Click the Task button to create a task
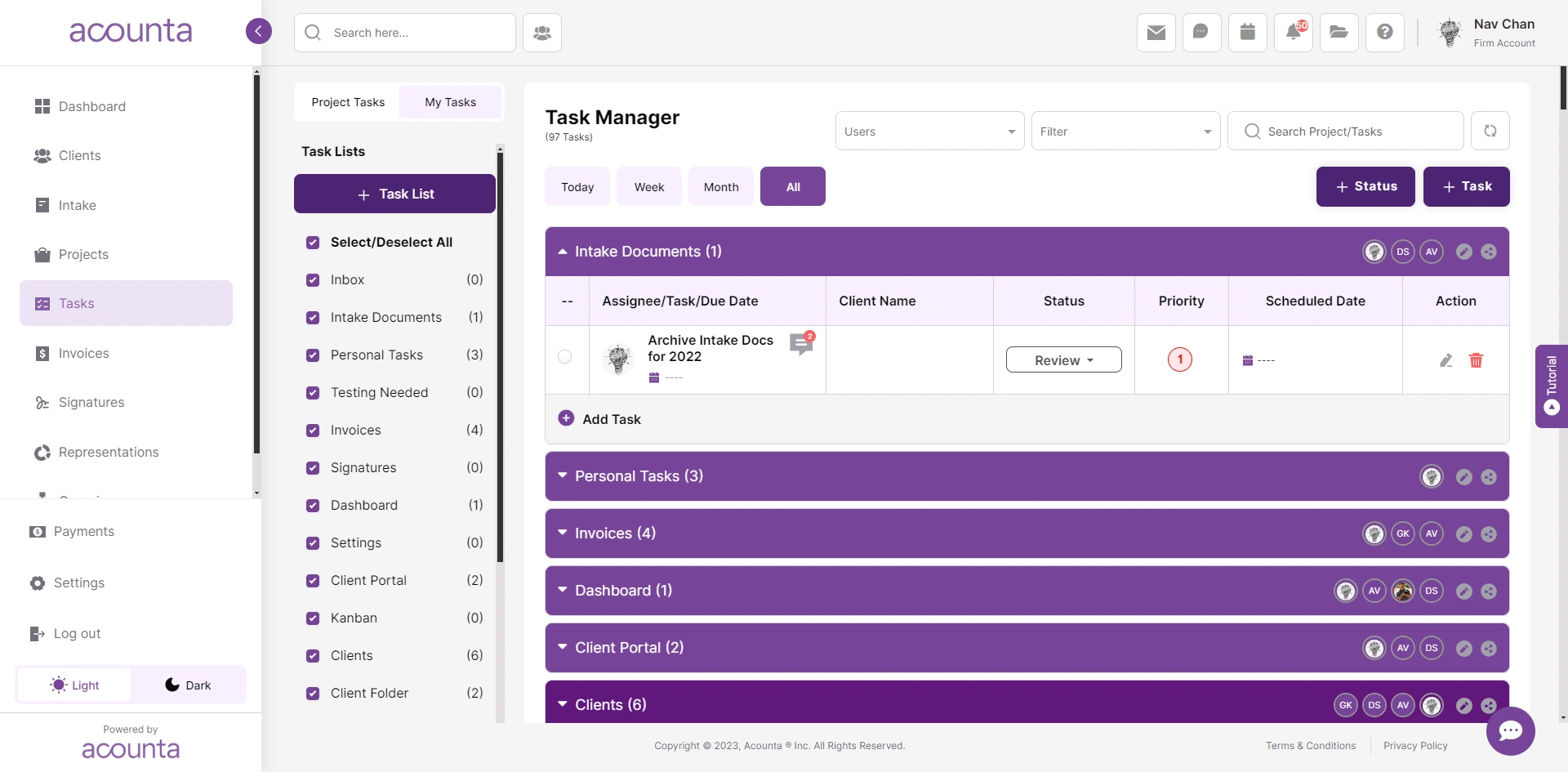 click(x=1466, y=186)
